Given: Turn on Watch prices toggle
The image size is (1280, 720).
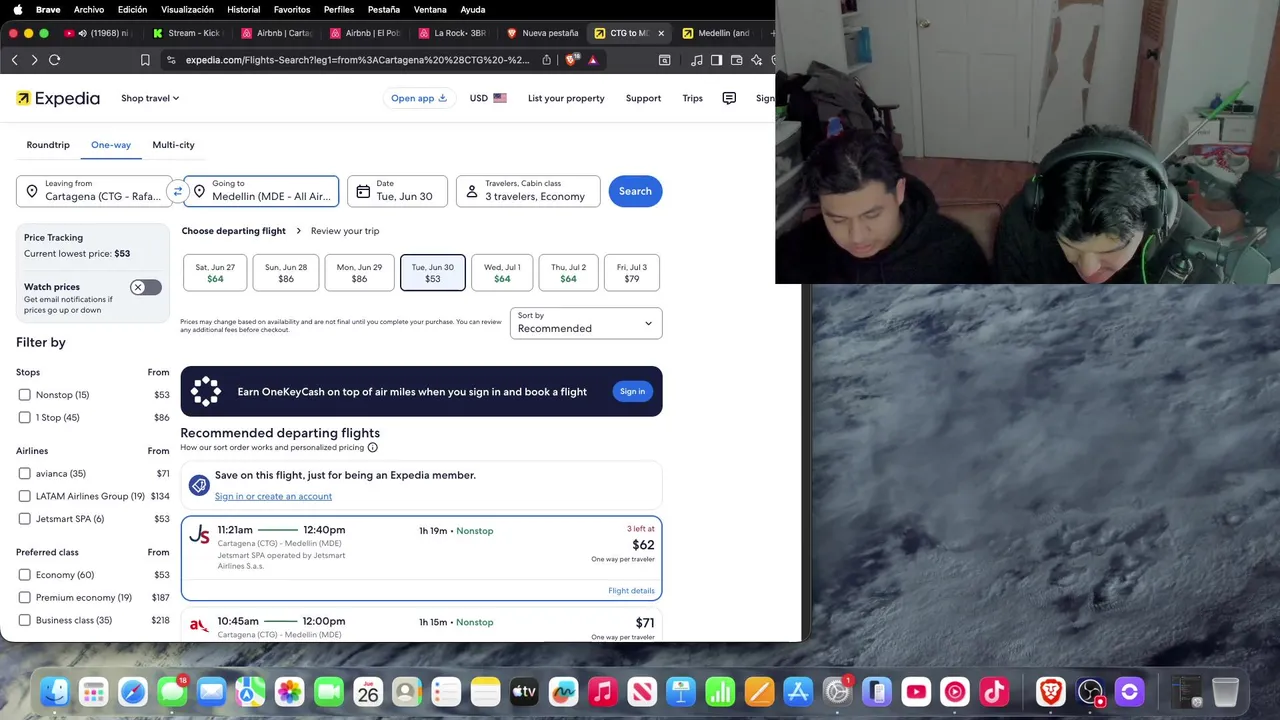Looking at the screenshot, I should coord(145,287).
